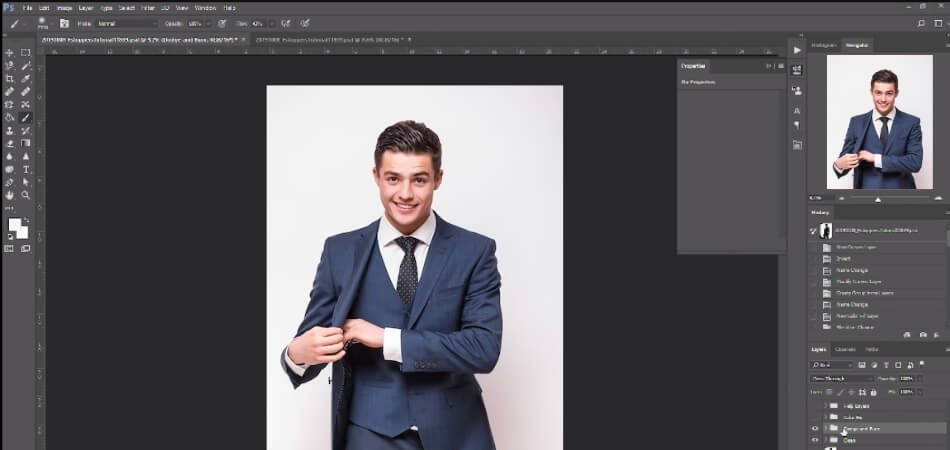The height and width of the screenshot is (450, 950).
Task: Toggle pressure for size button
Action: 305,24
